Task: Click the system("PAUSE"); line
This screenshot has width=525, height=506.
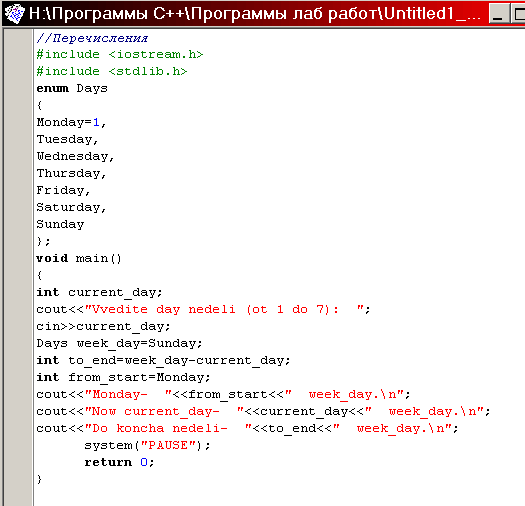Action: coord(147,446)
